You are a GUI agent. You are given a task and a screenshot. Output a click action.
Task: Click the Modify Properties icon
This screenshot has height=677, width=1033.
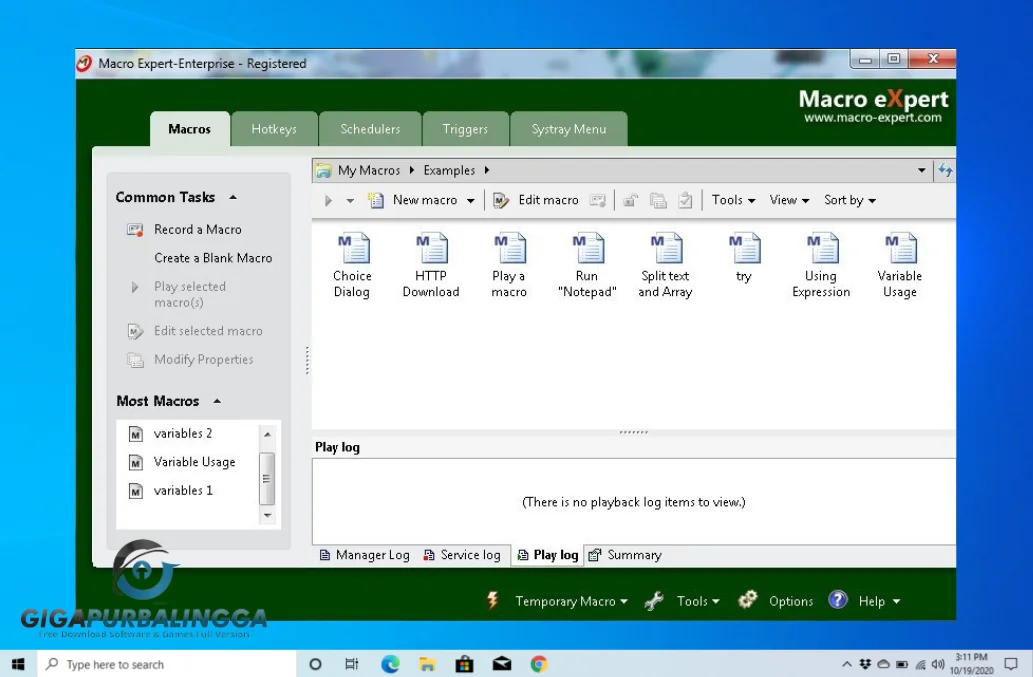point(135,360)
